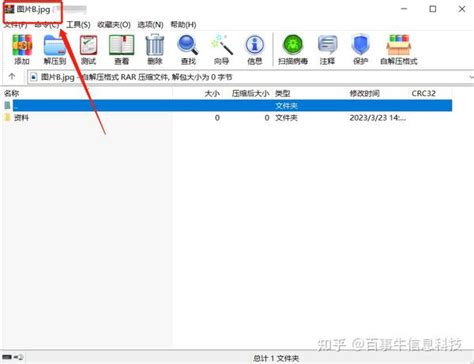Open the 选项(N) menu
This screenshot has height=364, width=474.
tap(150, 25)
